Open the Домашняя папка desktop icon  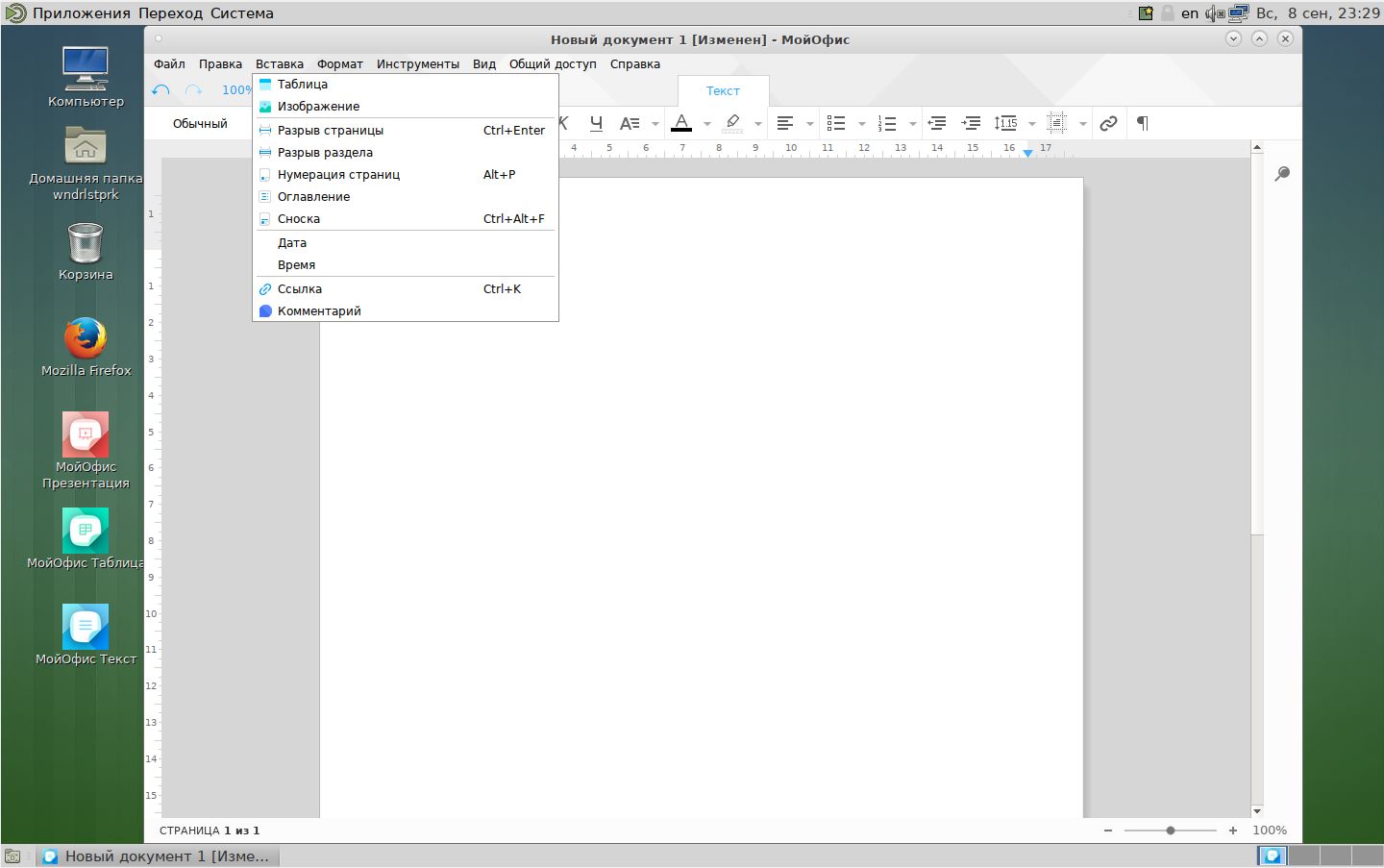point(86,163)
